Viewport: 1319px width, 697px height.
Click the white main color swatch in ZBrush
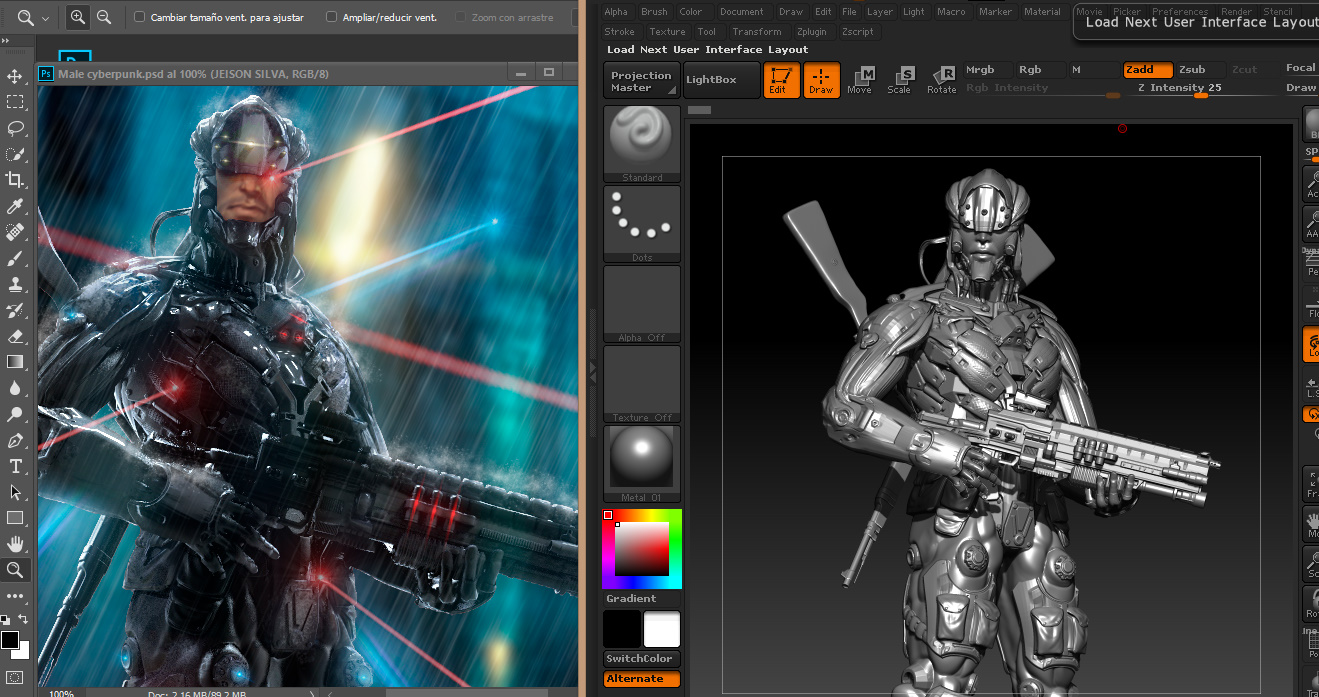(662, 629)
